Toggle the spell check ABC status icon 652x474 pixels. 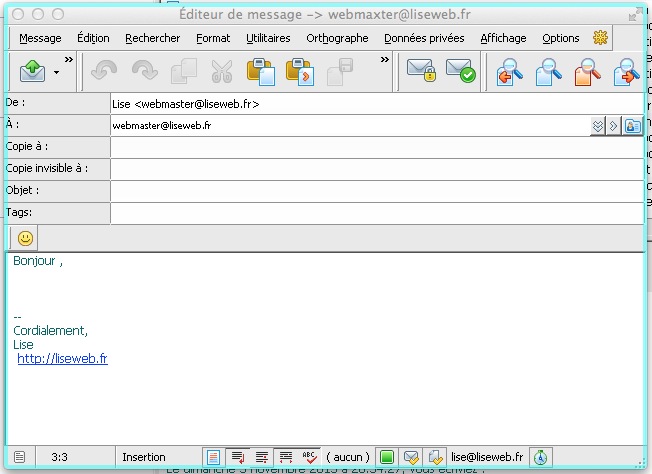click(310, 457)
